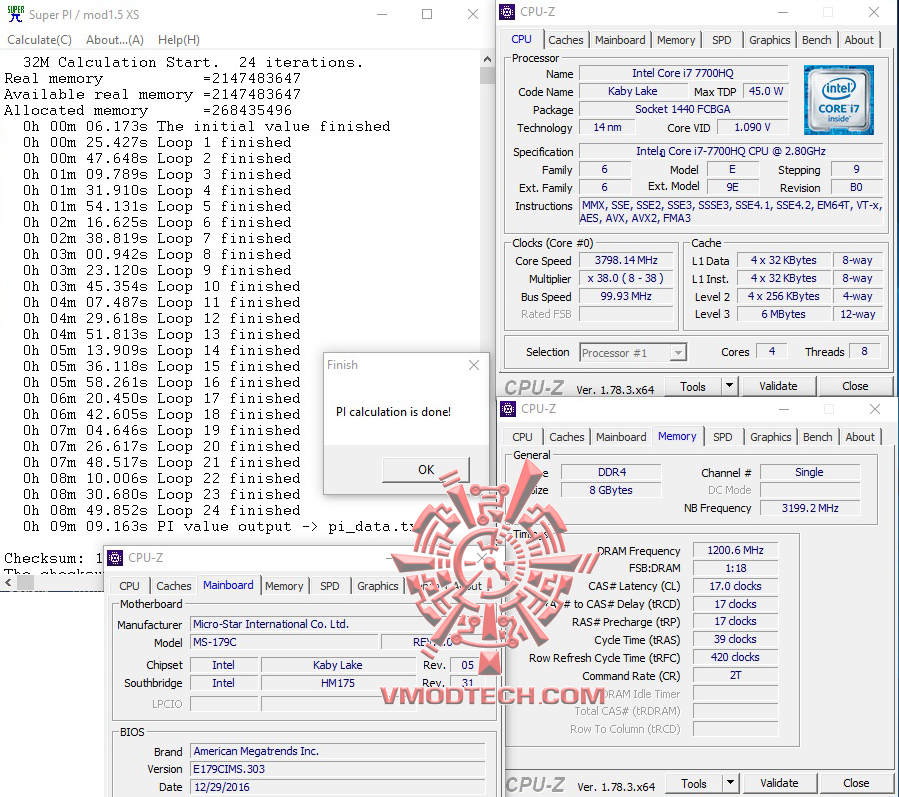Open the Help(H) menu in Super PI
This screenshot has width=899, height=797.
pyautogui.click(x=178, y=40)
